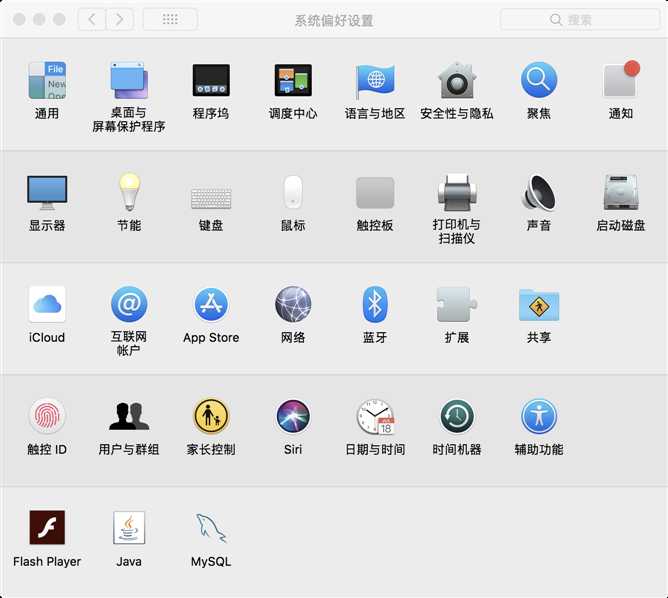Open 调度中心 (Mission Control) pane
Image resolution: width=668 pixels, height=598 pixels.
click(x=293, y=81)
